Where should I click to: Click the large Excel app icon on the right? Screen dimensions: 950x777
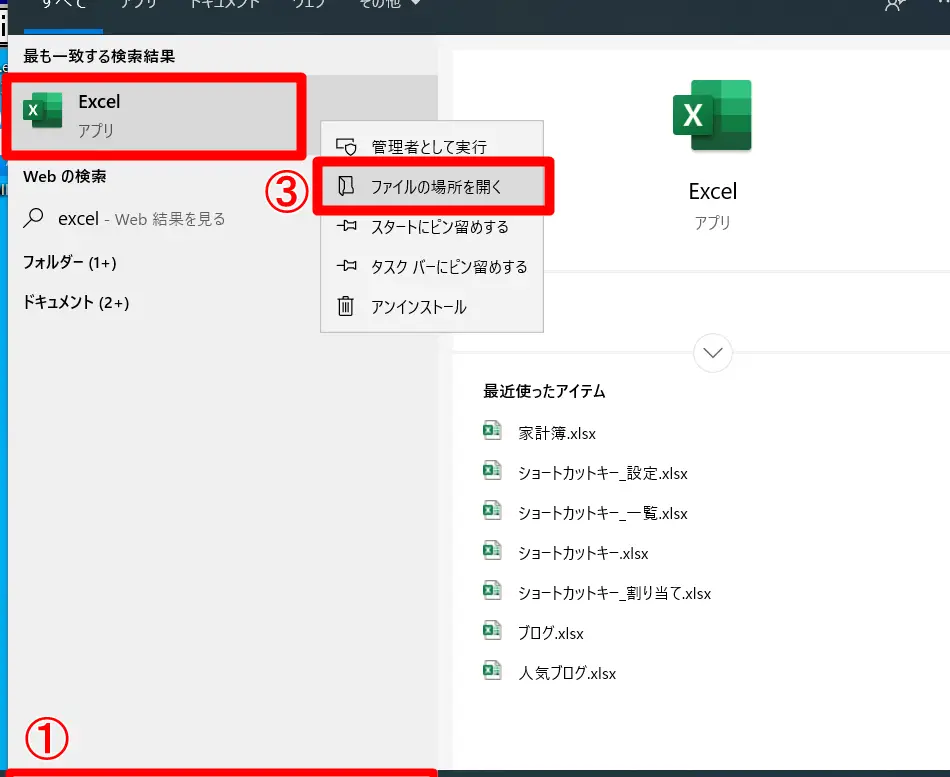(712, 115)
